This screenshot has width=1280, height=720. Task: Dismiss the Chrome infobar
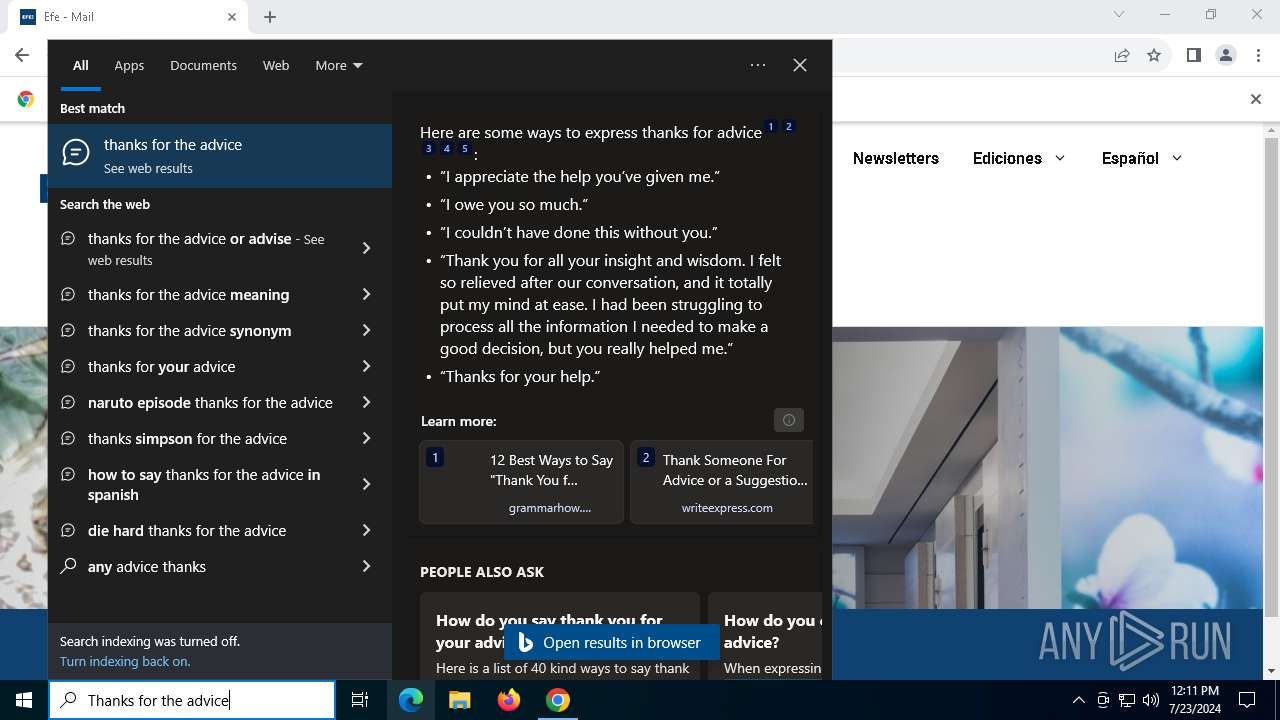point(1256,99)
